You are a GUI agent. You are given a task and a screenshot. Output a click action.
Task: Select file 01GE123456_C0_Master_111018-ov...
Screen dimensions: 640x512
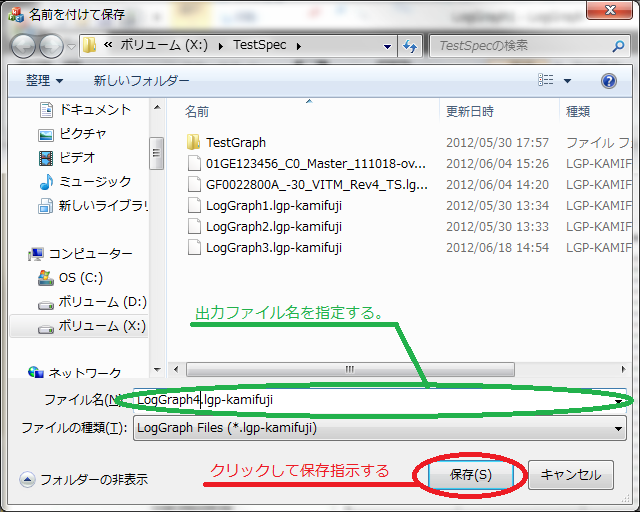306,164
